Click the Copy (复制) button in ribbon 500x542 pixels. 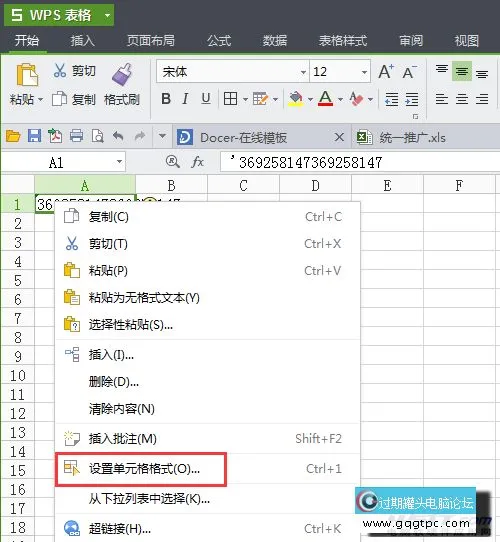click(73, 99)
